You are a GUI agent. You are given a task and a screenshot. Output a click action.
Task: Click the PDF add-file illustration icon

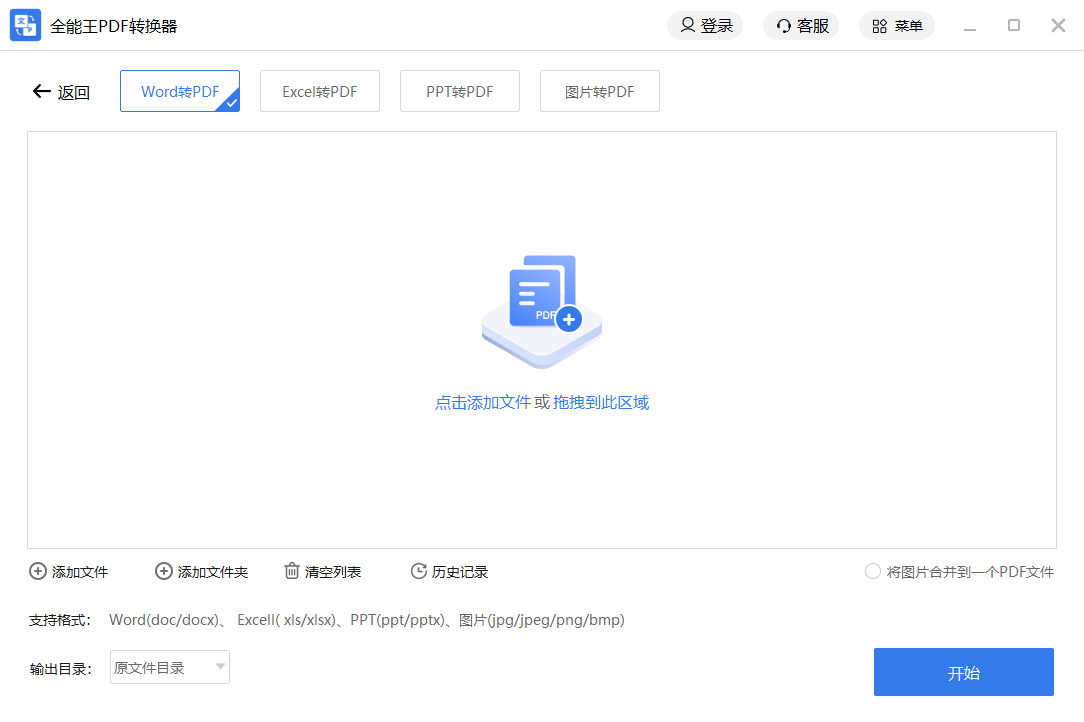click(x=542, y=311)
